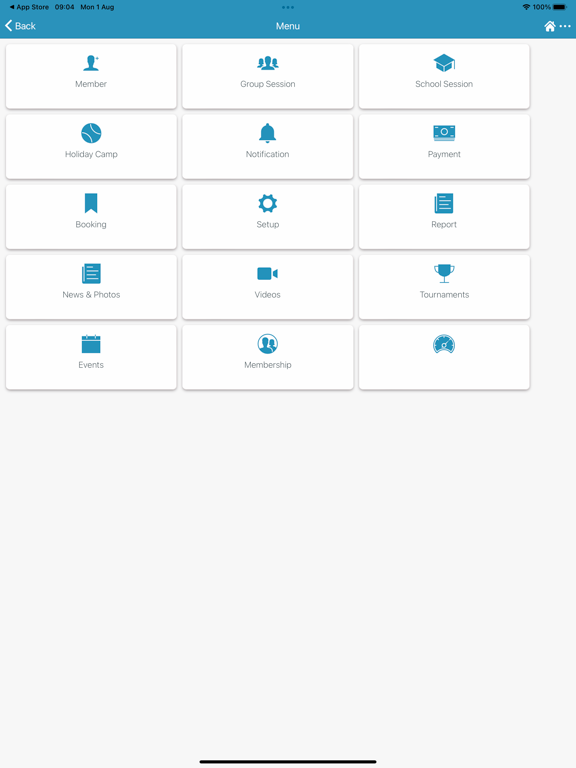Select the School Session graduation cap icon
576x768 pixels.
444,63
